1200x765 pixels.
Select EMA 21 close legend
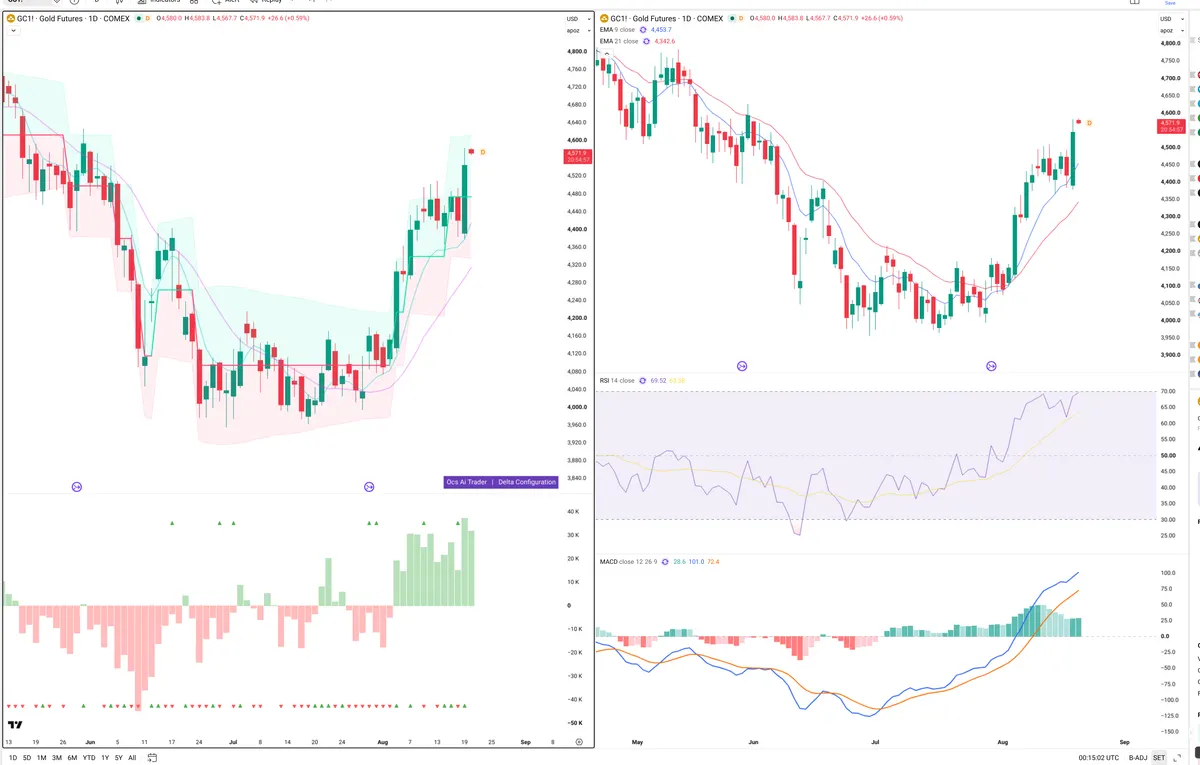point(619,42)
